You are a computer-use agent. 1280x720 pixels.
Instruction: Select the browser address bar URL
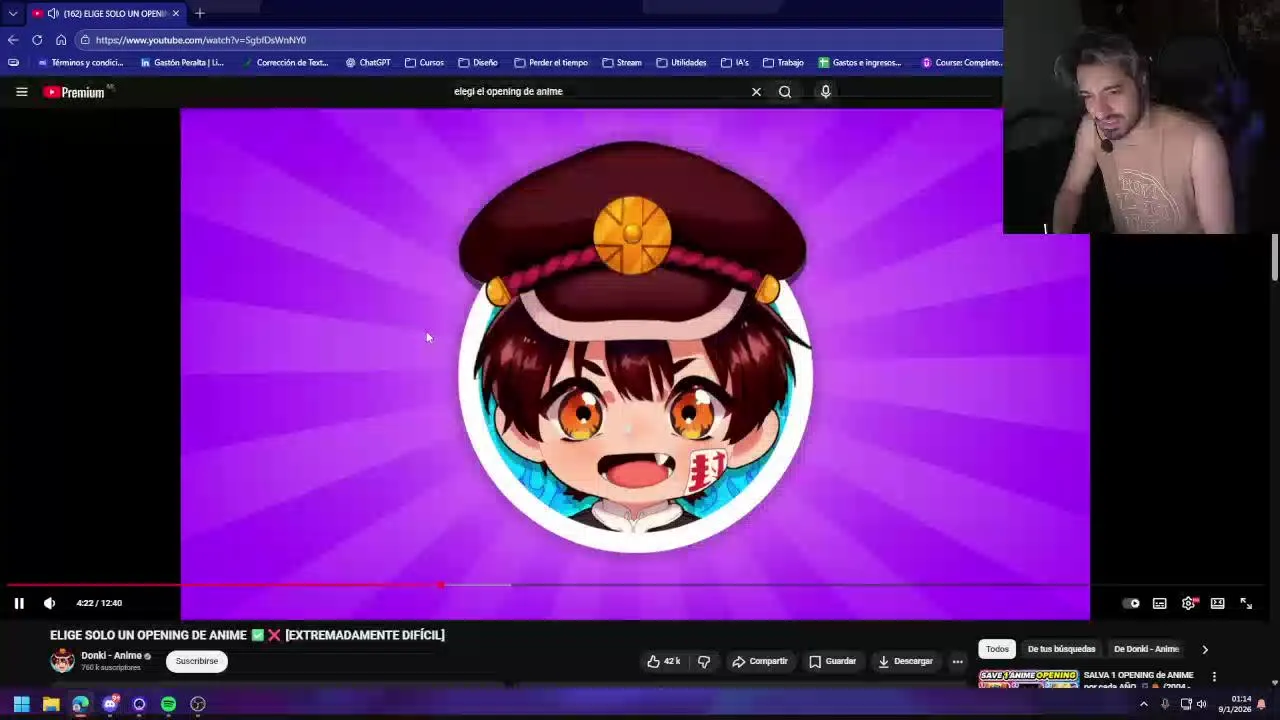pyautogui.click(x=201, y=40)
